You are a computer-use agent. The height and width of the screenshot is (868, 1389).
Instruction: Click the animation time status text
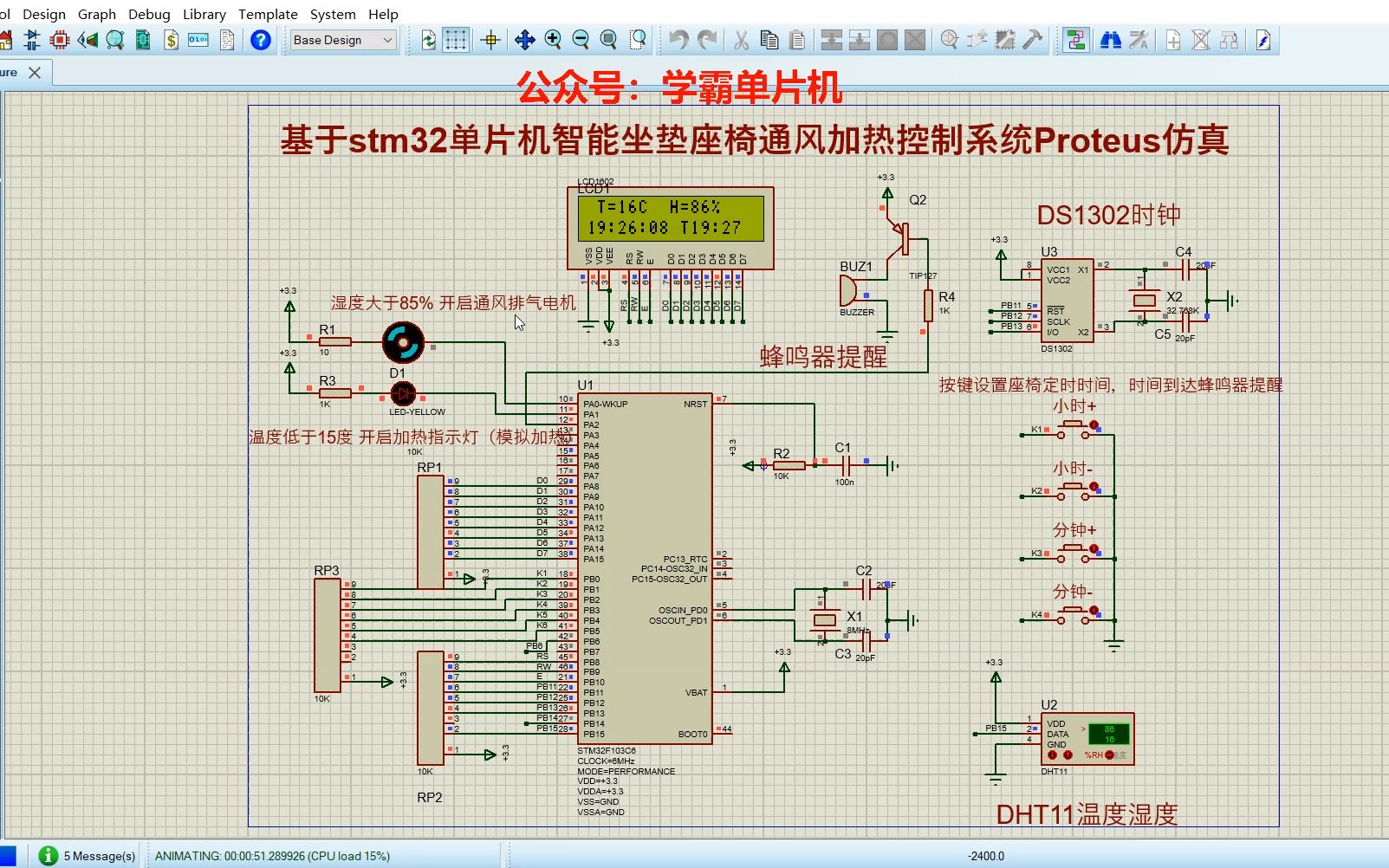[x=272, y=855]
